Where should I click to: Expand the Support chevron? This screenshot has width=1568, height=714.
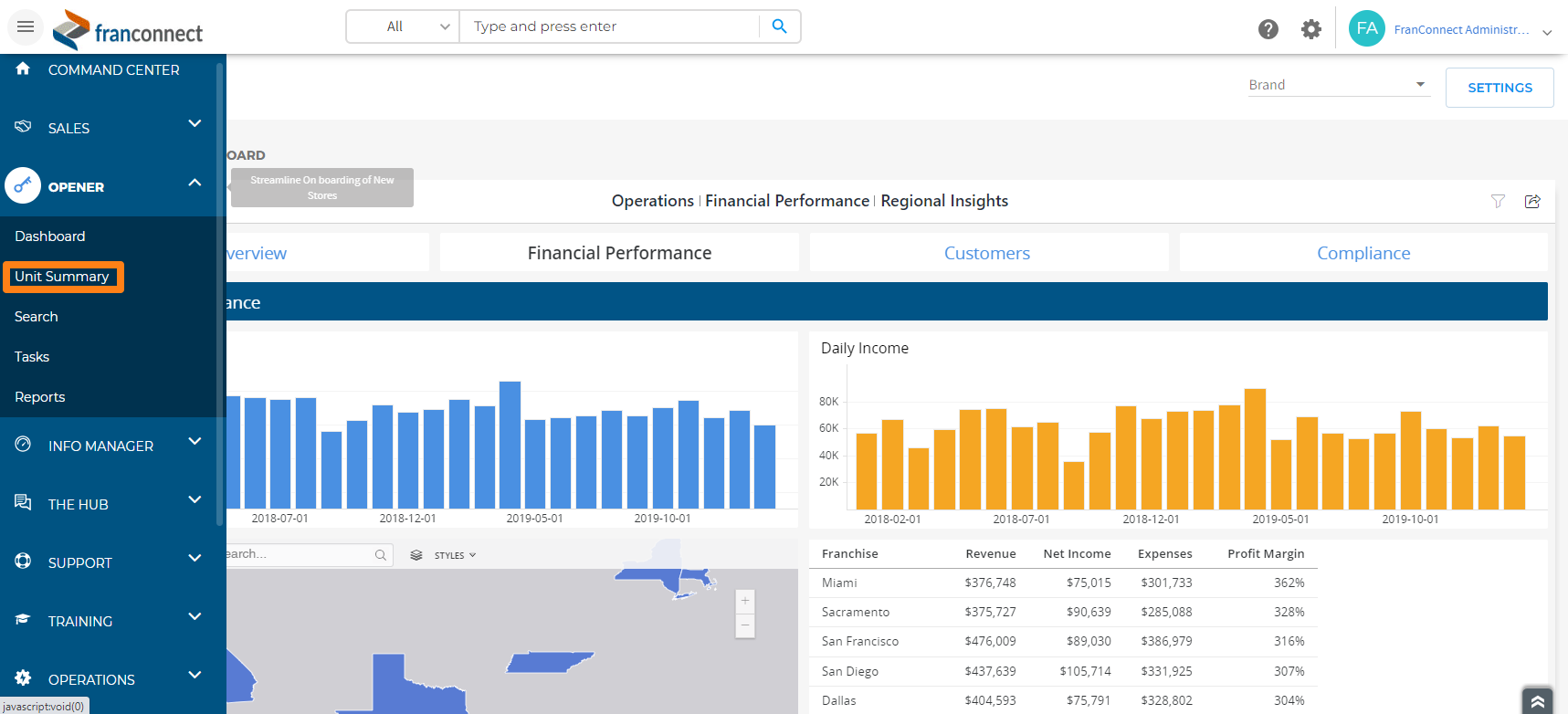pyautogui.click(x=195, y=558)
